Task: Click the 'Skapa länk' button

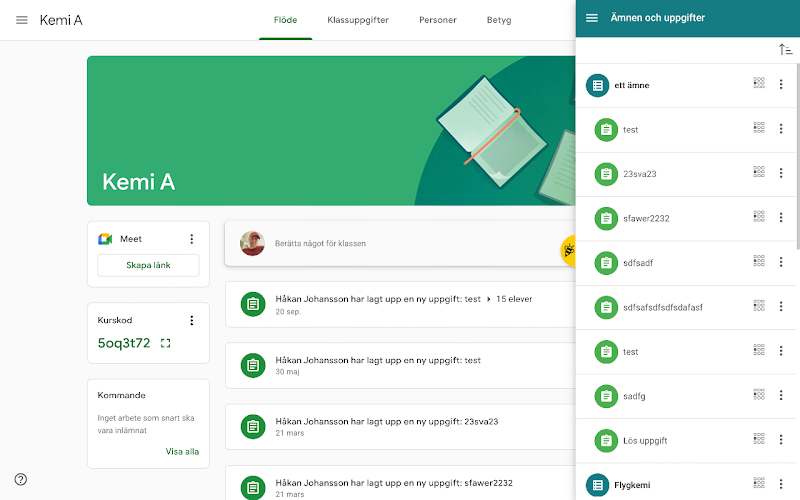Action: point(148,265)
